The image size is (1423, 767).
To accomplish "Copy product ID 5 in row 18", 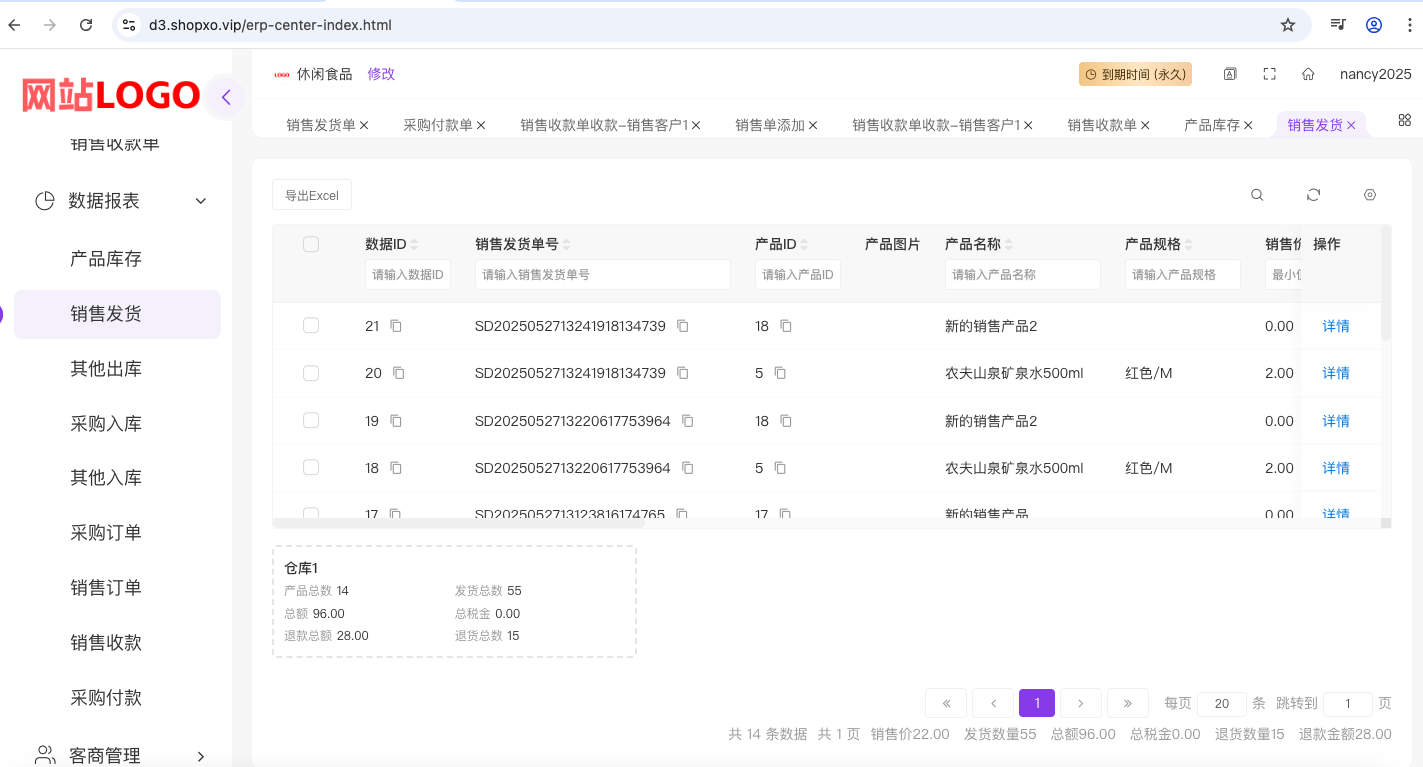I will point(780,468).
